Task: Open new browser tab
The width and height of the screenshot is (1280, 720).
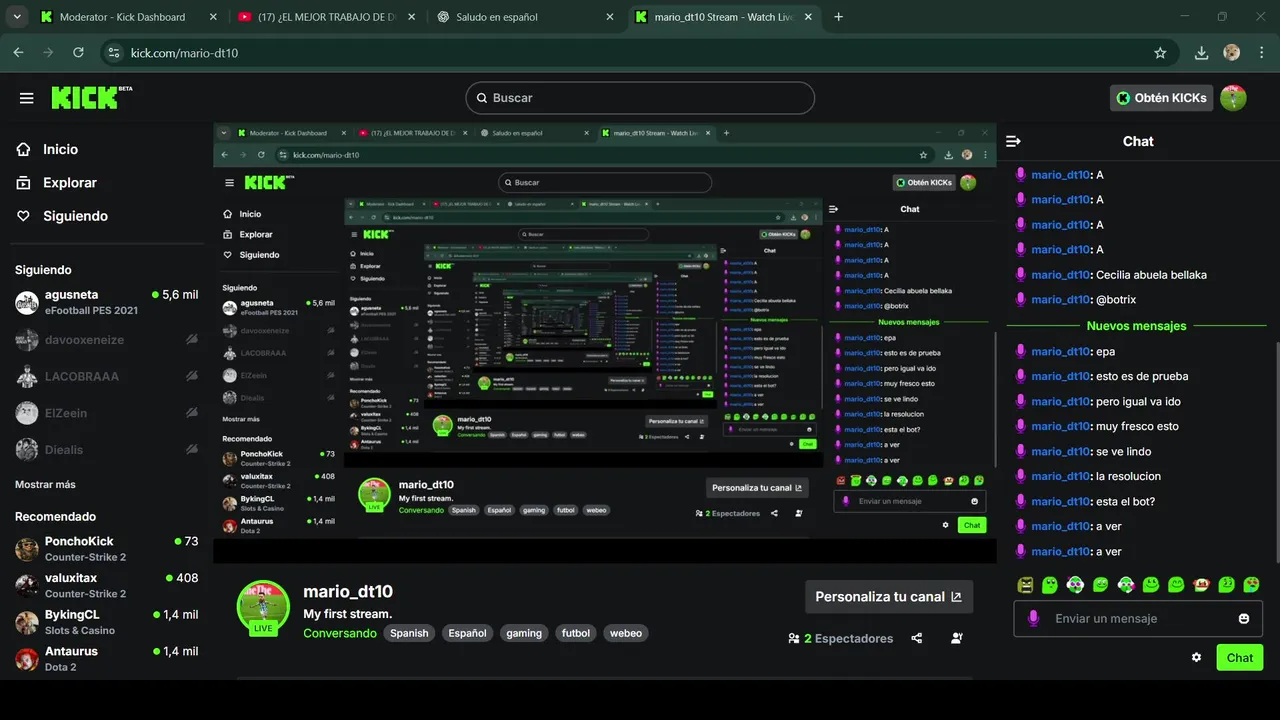Action: (x=838, y=17)
